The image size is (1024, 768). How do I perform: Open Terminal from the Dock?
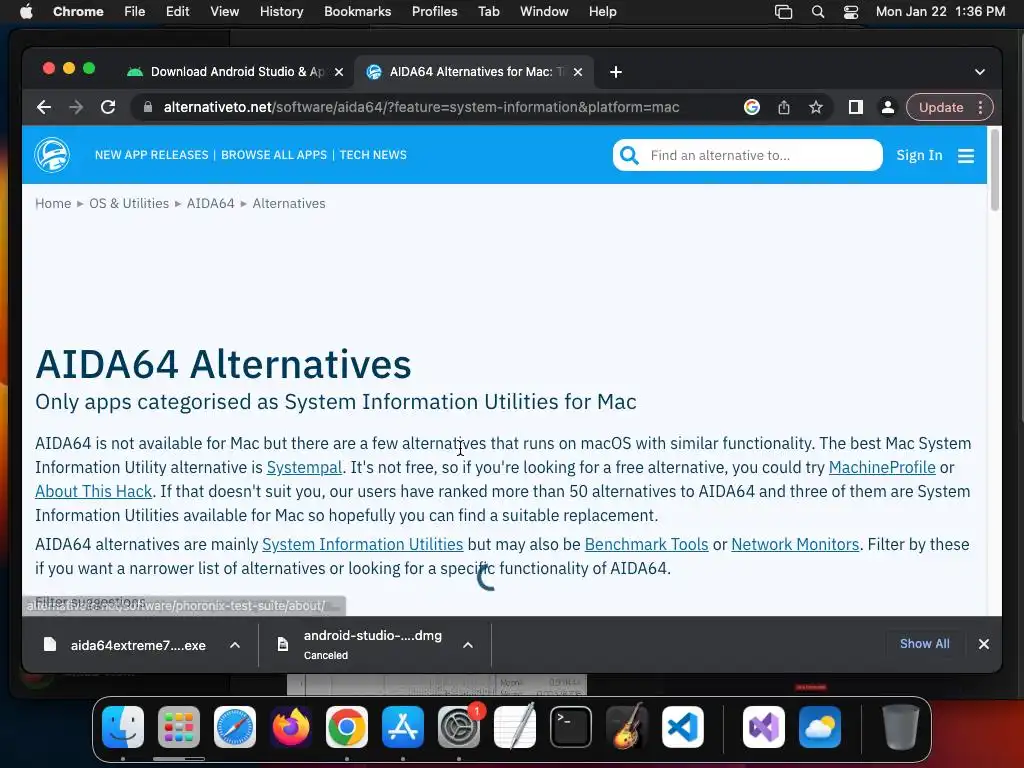571,727
